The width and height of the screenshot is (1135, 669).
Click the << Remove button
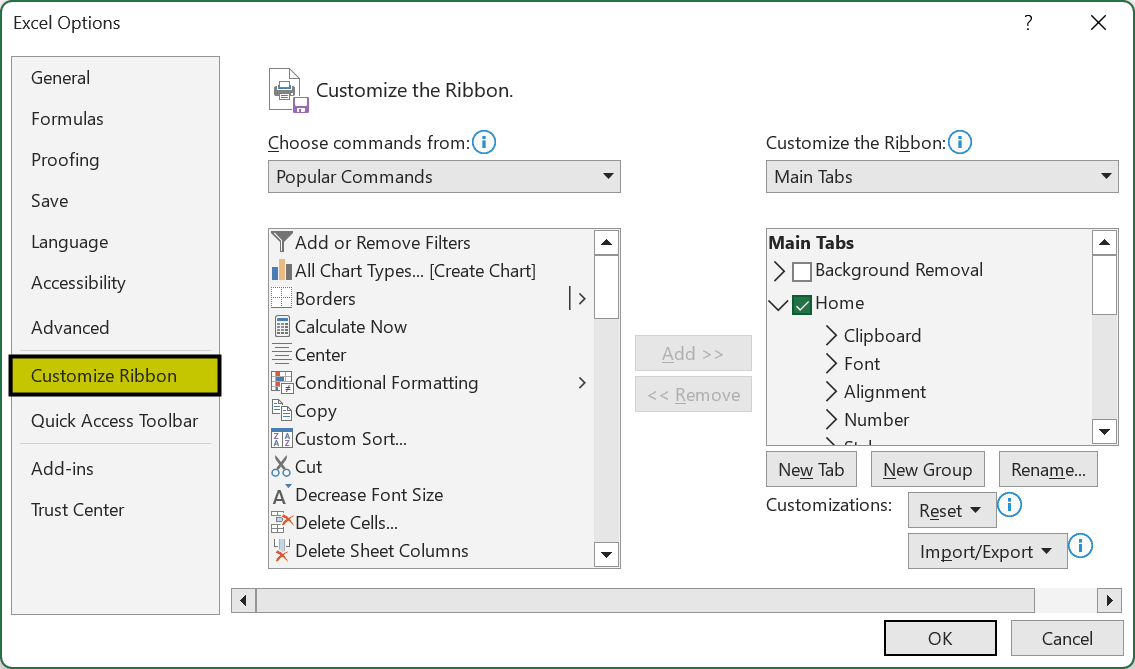pos(693,395)
